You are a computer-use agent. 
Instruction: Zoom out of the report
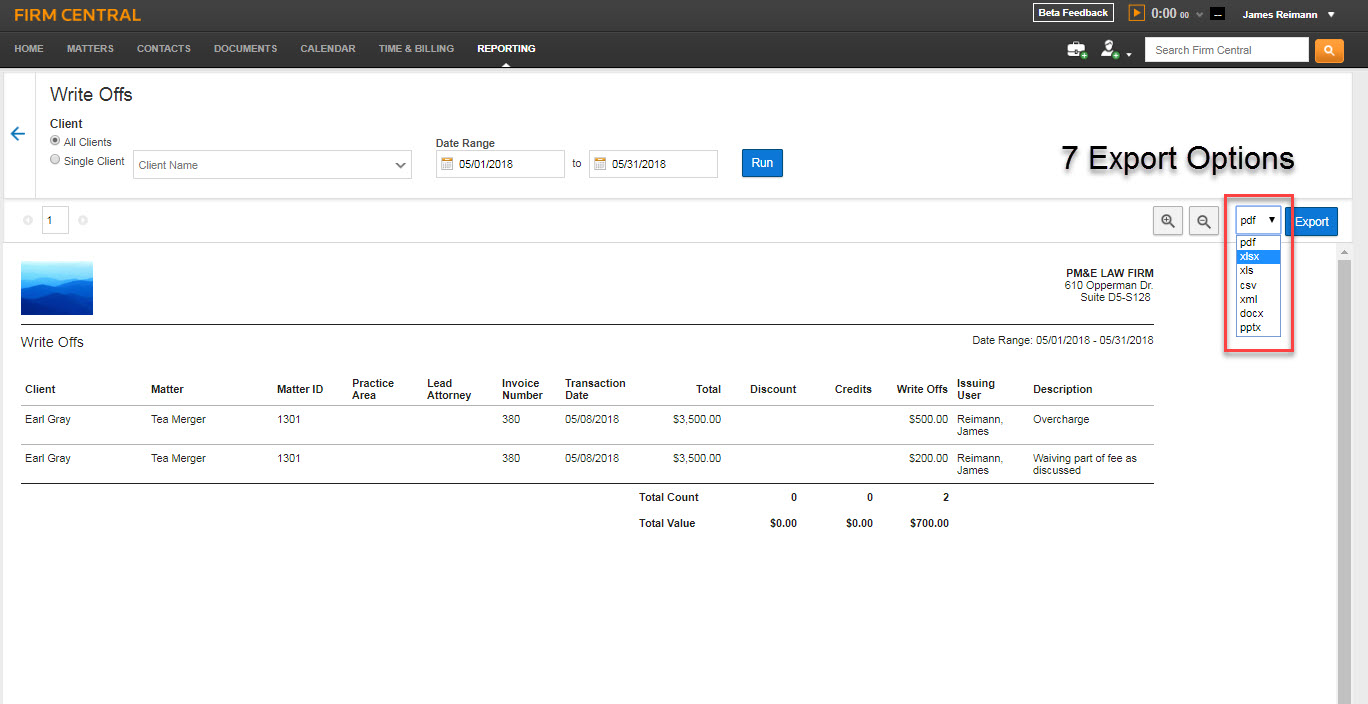coord(1204,221)
